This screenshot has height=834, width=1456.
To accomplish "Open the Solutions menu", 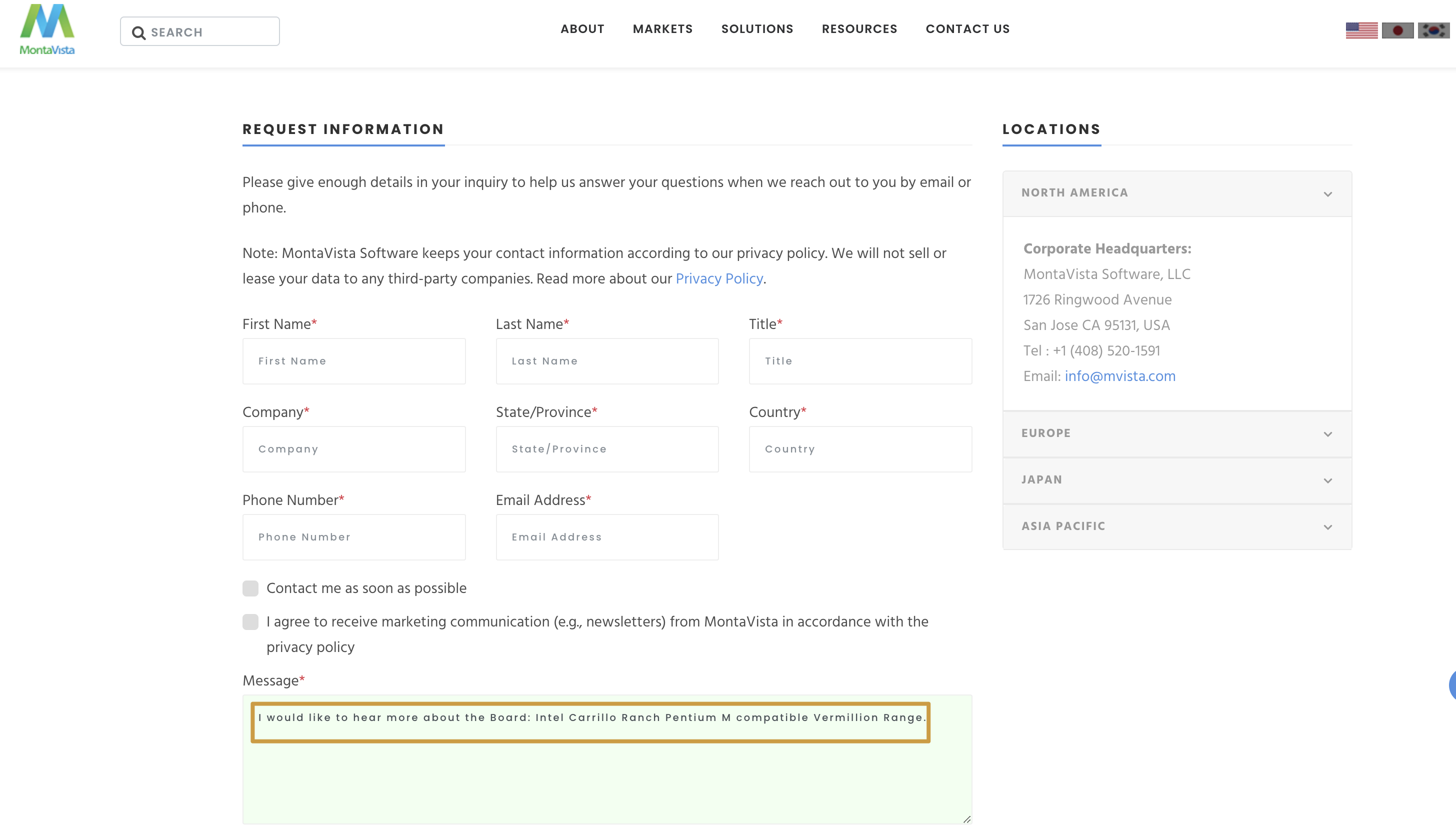I will coord(756,29).
